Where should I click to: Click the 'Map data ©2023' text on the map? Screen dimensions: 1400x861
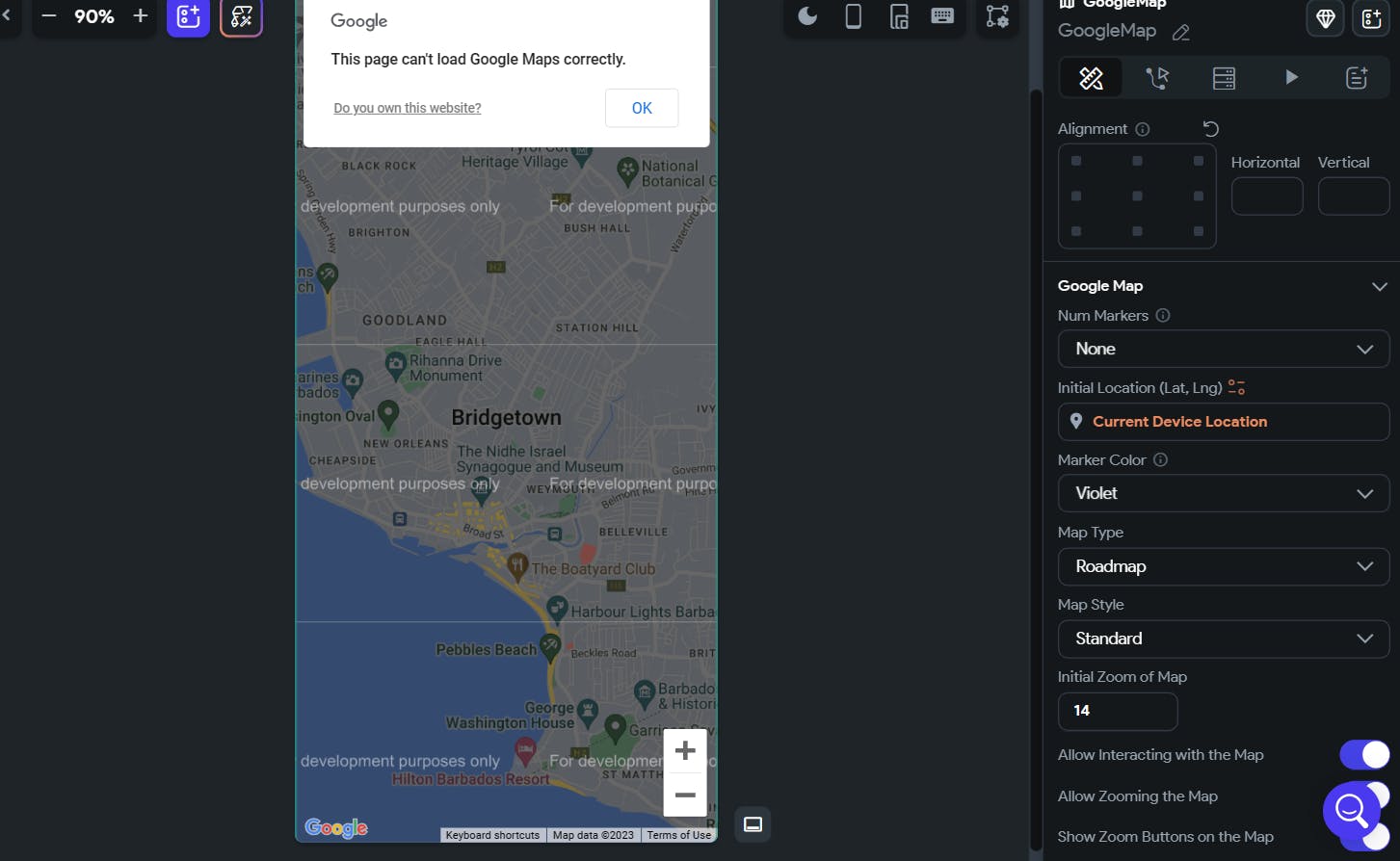(x=594, y=835)
